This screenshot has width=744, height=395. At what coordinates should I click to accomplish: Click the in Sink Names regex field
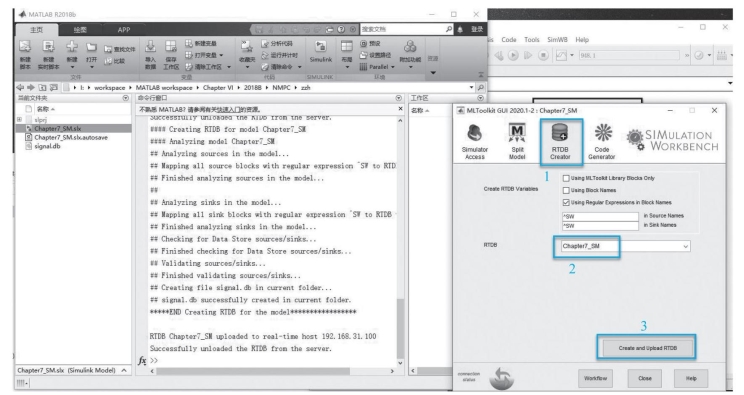600,226
